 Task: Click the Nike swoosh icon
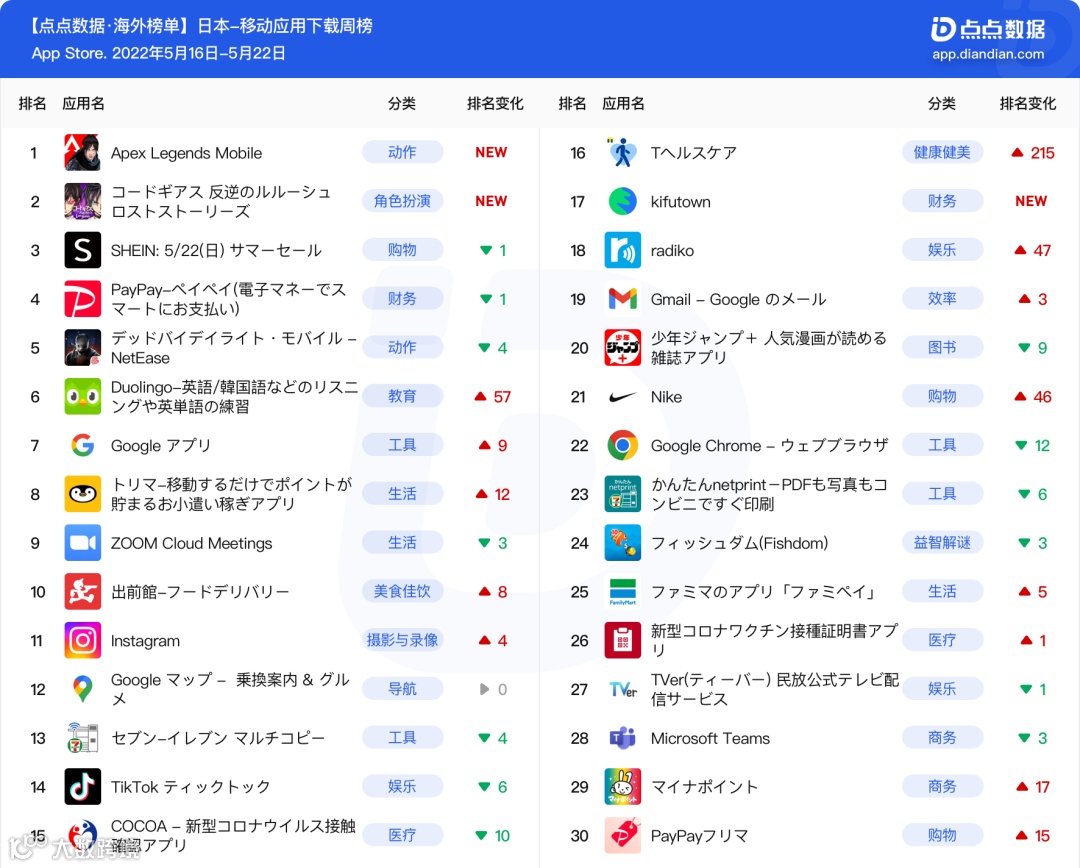(623, 397)
